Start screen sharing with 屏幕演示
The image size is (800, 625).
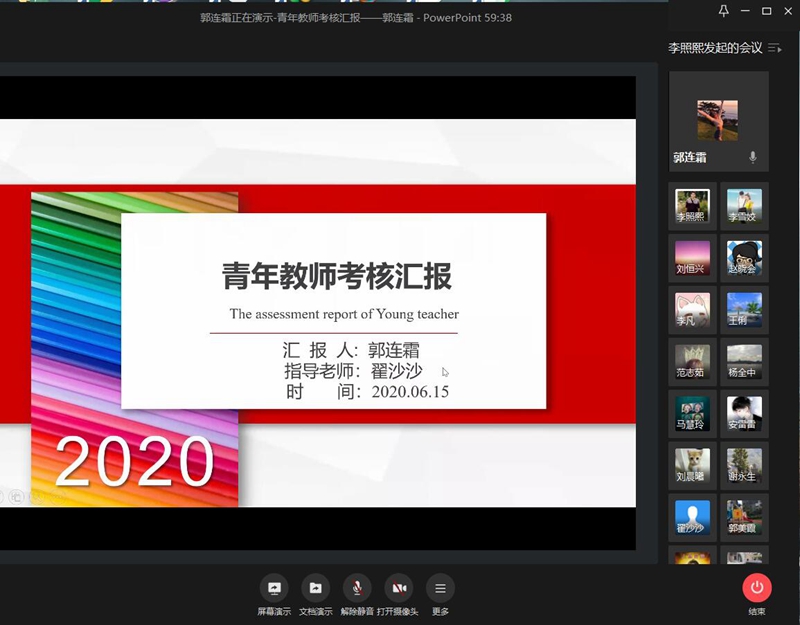(274, 589)
